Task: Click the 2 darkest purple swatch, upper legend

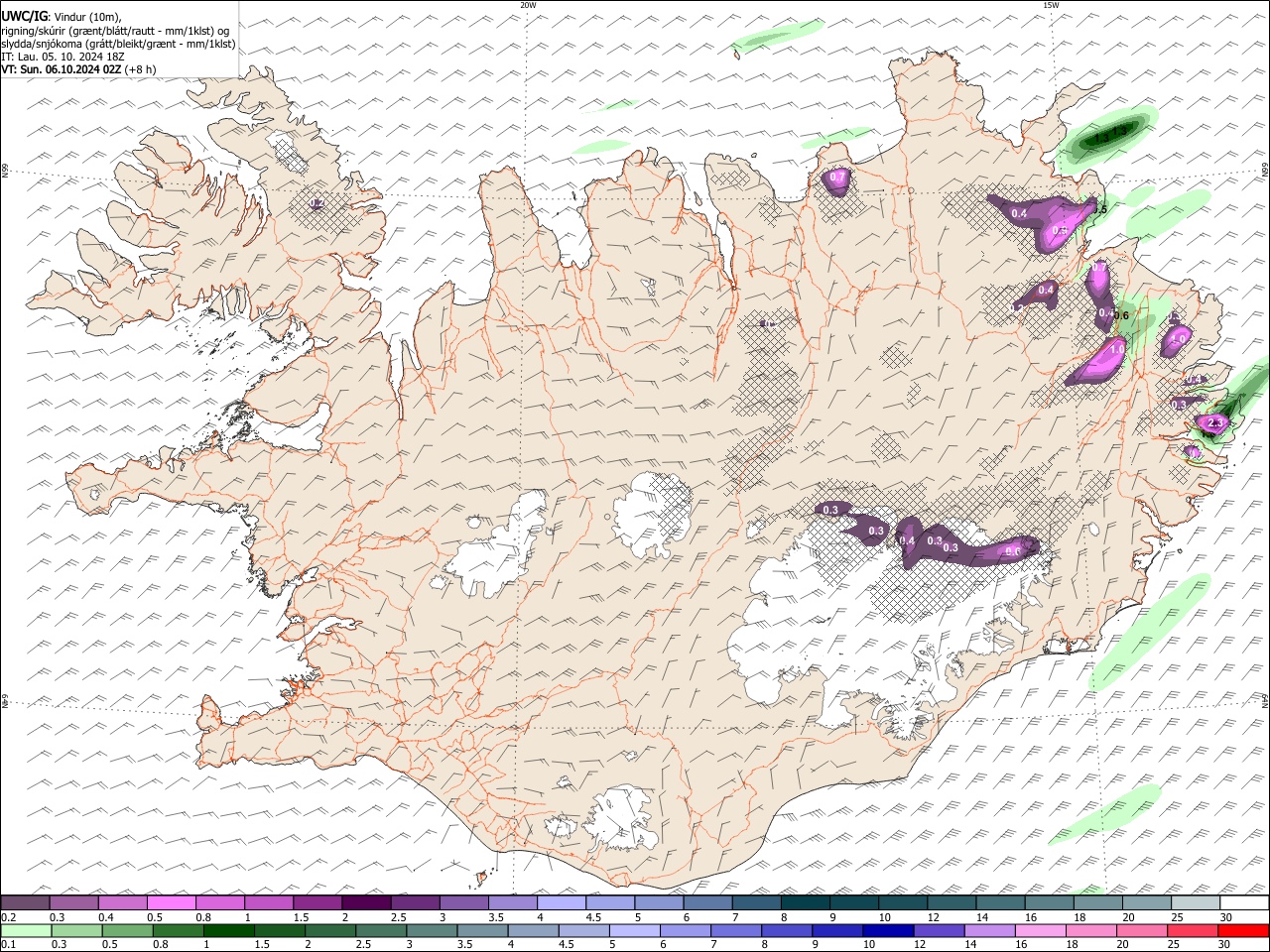Action: click(x=365, y=902)
